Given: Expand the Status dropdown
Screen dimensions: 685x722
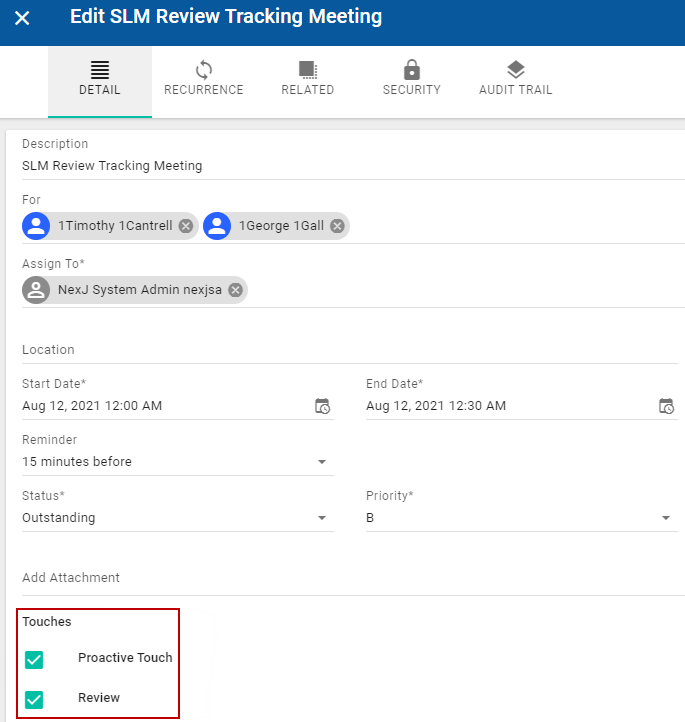Looking at the screenshot, I should click(321, 518).
